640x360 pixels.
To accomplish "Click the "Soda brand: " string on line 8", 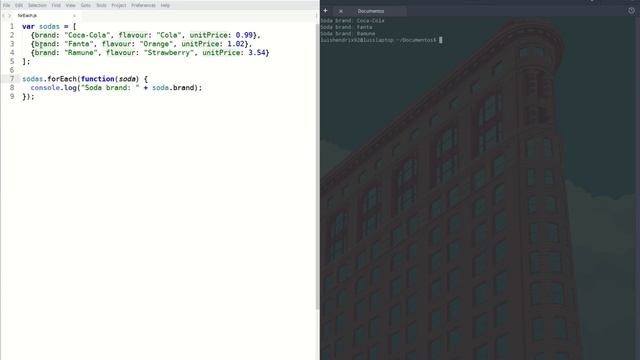I will click(110, 88).
